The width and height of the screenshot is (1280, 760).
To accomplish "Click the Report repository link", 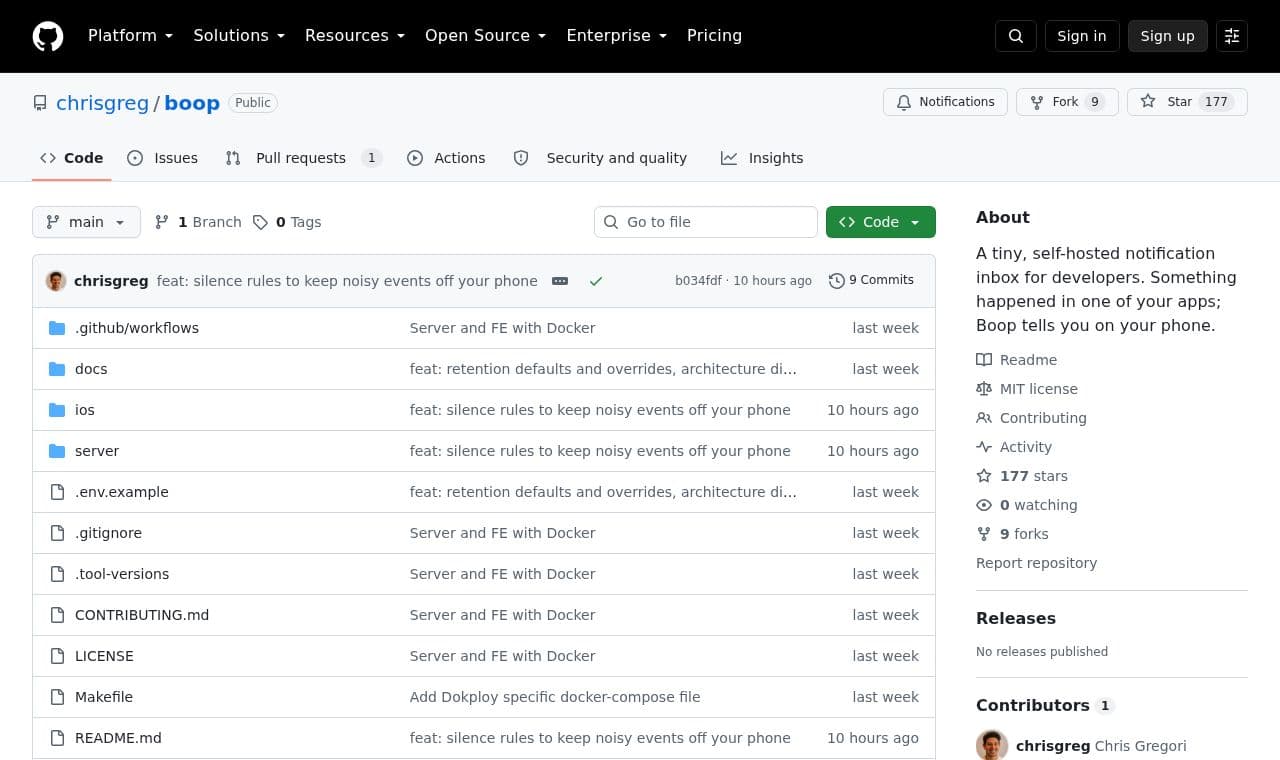I will [x=1036, y=563].
